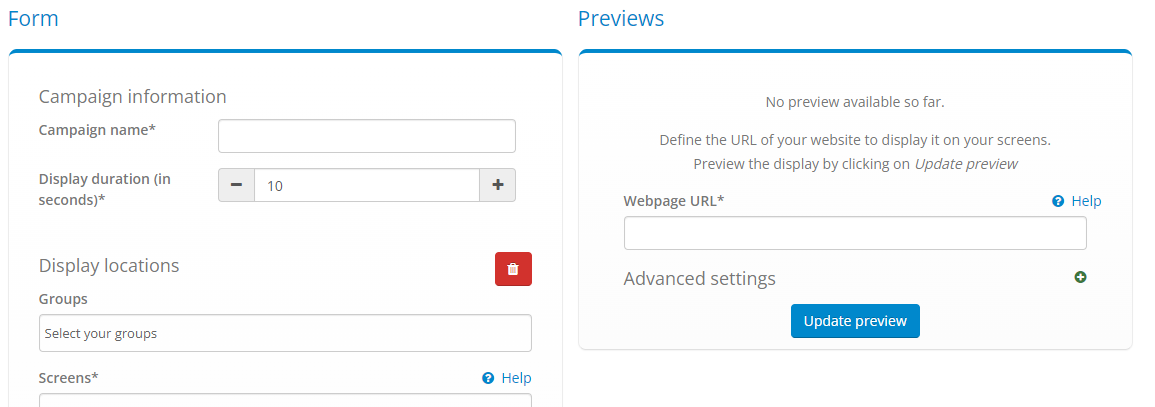Viewport: 1155px width, 407px height.
Task: Click the question mark icon beside Screens
Action: tap(488, 378)
